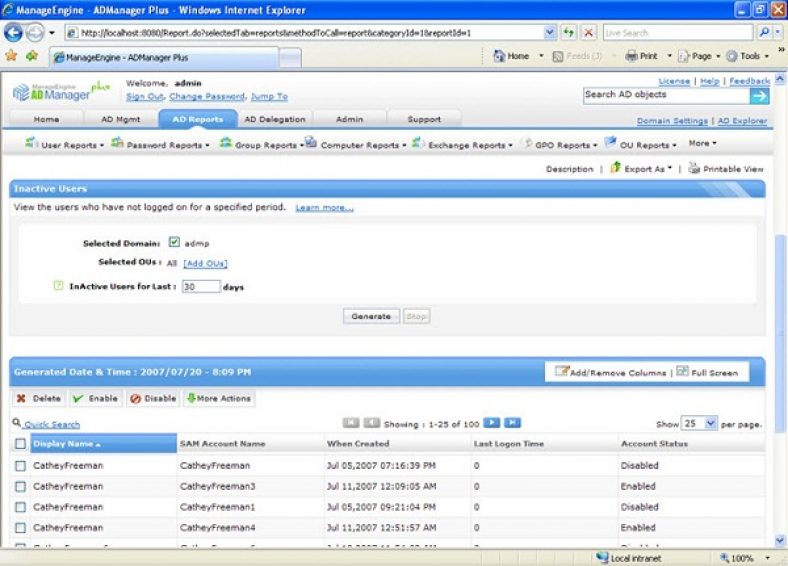788x566 pixels.
Task: Open the Password Reports dropdown
Action: (x=160, y=145)
